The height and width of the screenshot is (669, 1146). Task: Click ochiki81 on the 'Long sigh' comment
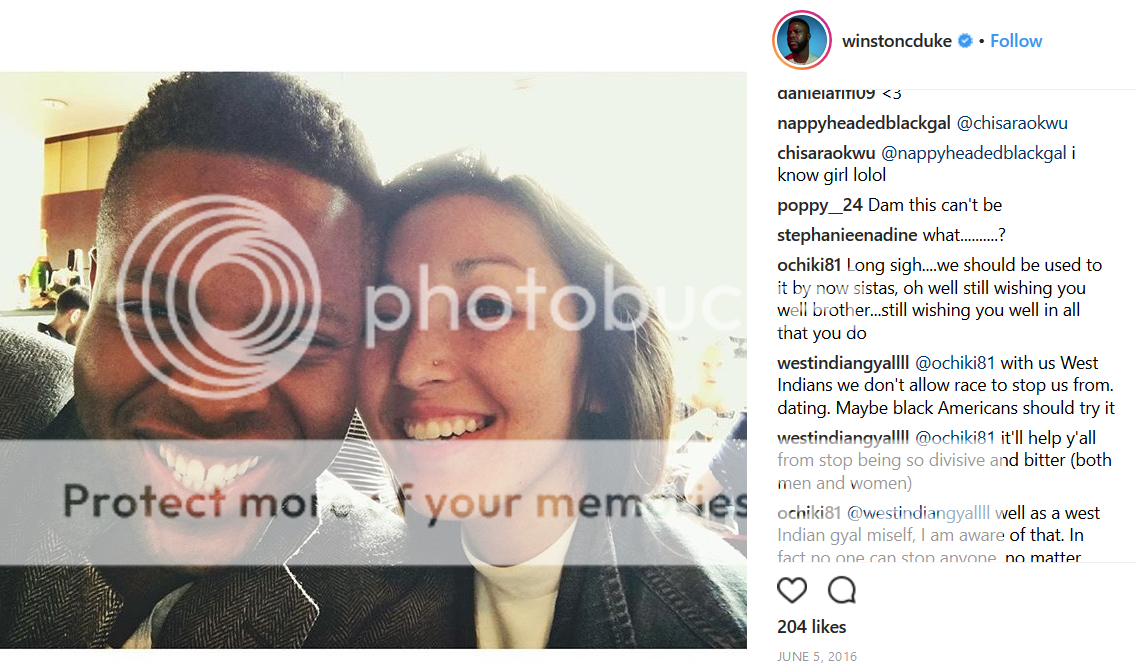pos(810,265)
